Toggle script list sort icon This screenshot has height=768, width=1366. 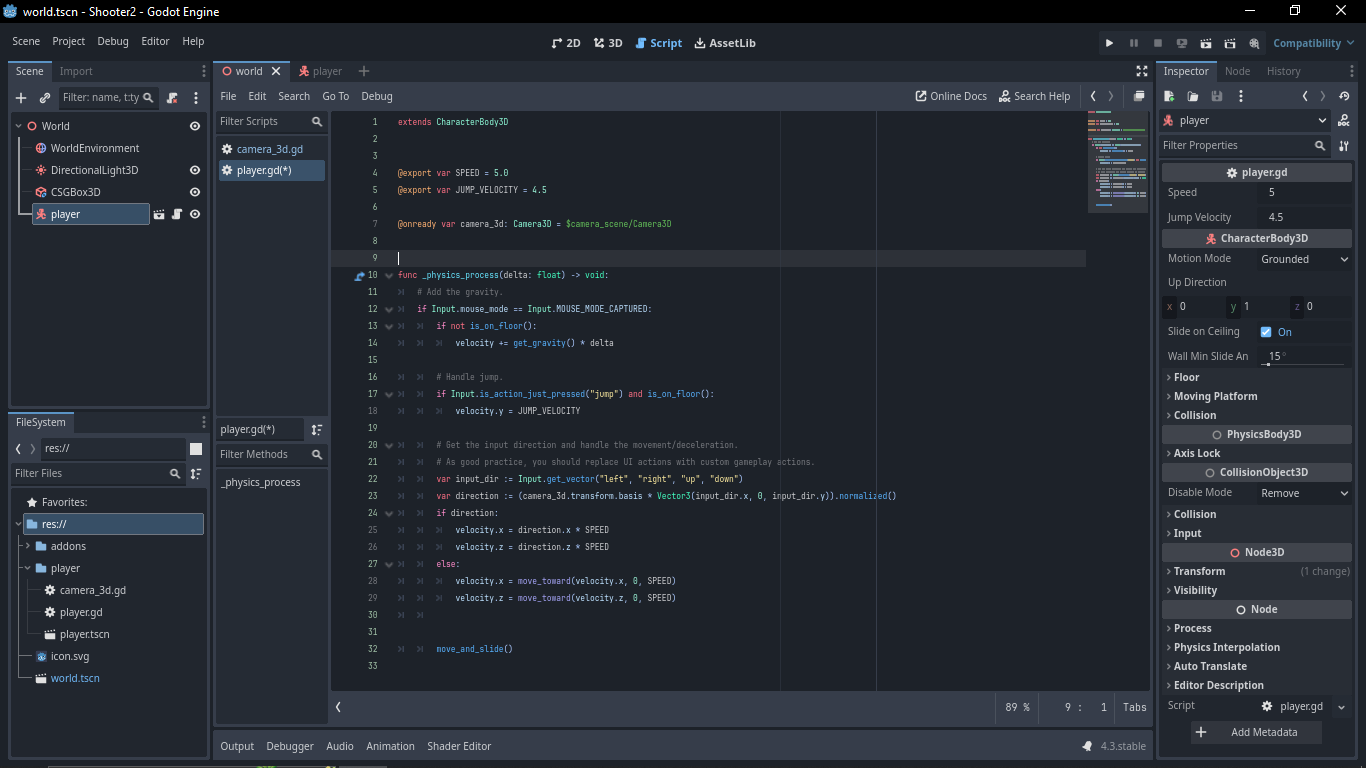click(x=317, y=429)
